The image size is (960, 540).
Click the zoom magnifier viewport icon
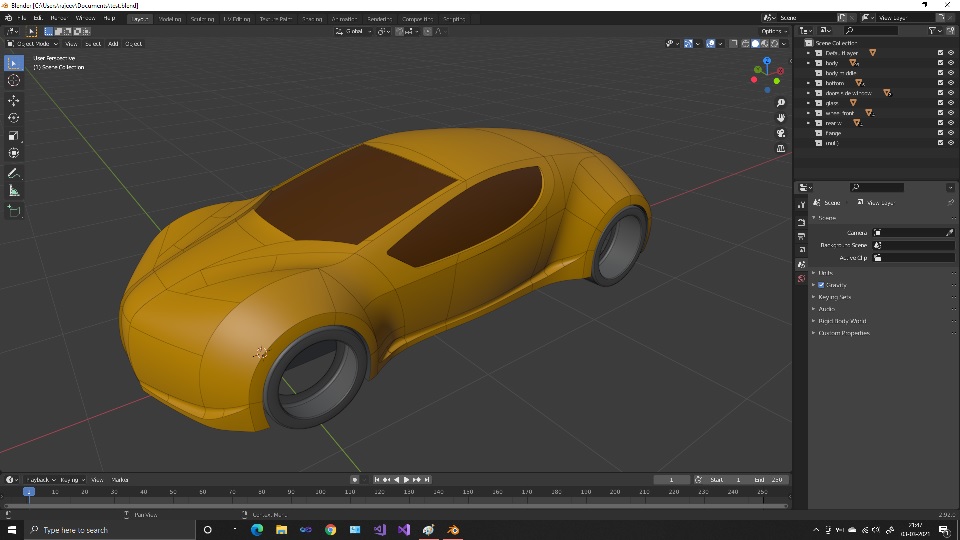[781, 103]
